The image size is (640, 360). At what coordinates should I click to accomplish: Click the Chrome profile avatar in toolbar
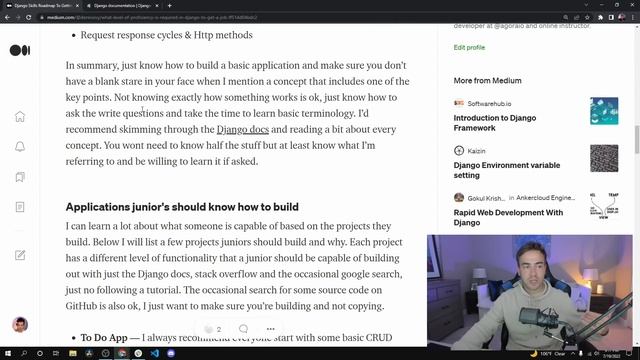pyautogui.click(x=622, y=18)
